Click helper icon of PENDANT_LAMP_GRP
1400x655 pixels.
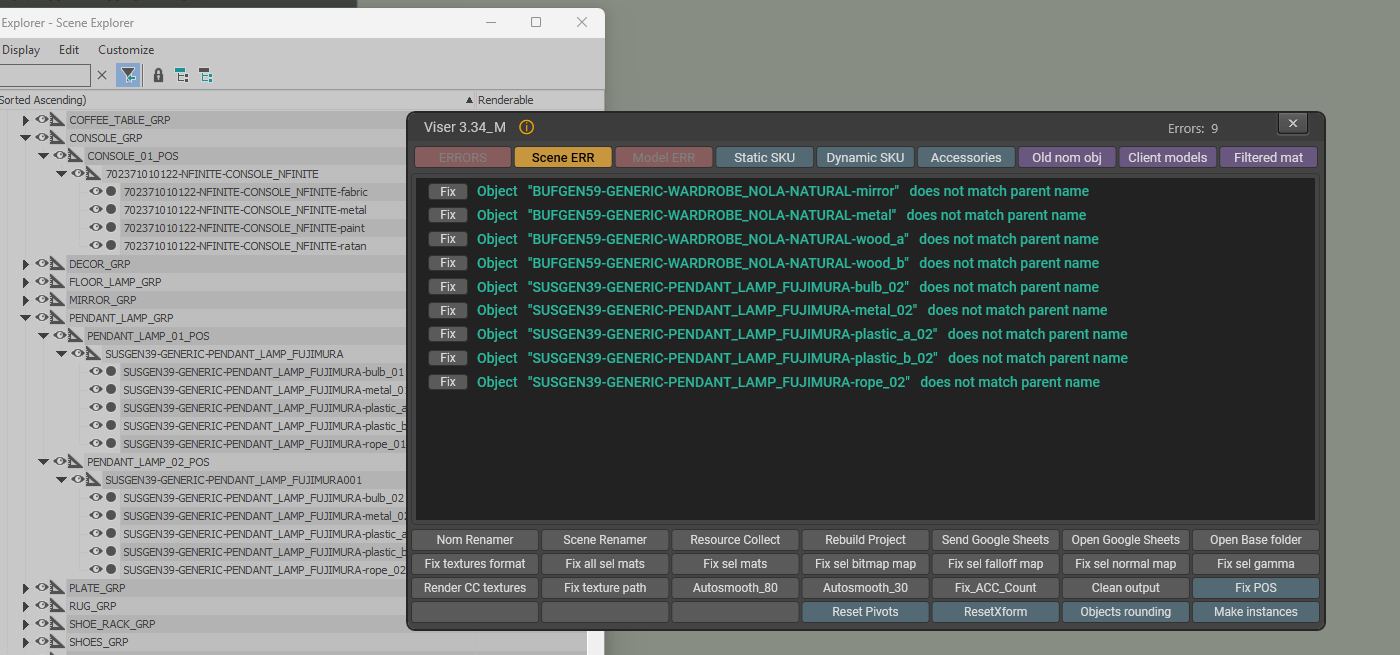(x=58, y=318)
